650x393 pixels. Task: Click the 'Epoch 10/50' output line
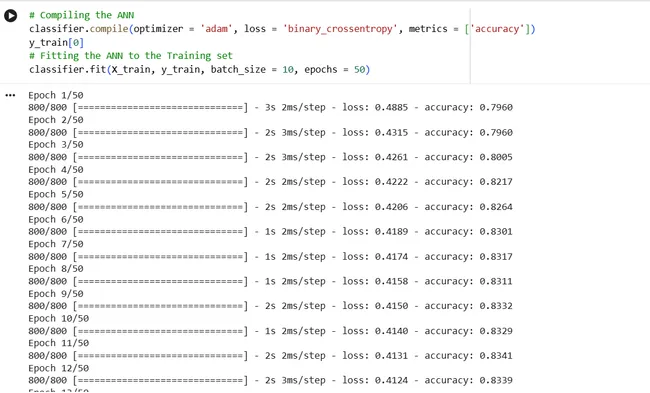tap(58, 319)
